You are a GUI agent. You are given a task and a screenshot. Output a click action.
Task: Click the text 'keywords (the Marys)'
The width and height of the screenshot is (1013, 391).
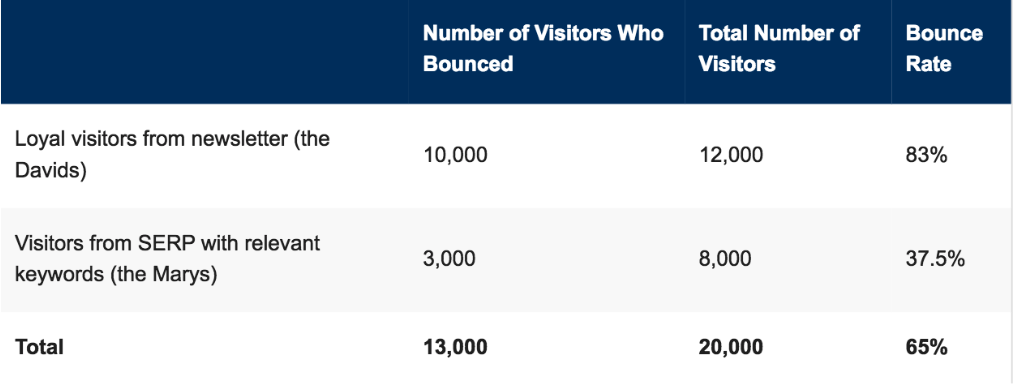116,275
